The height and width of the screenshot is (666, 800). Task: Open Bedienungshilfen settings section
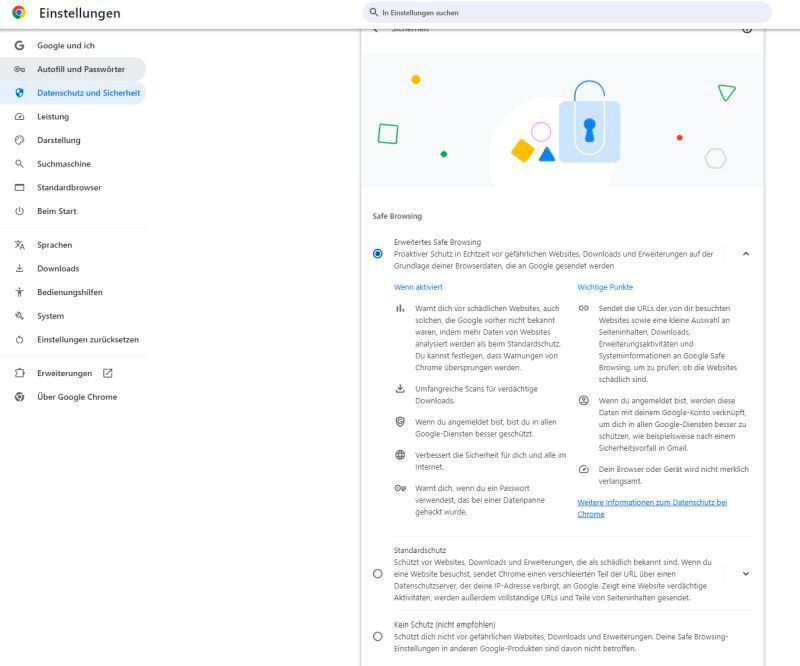coord(73,292)
